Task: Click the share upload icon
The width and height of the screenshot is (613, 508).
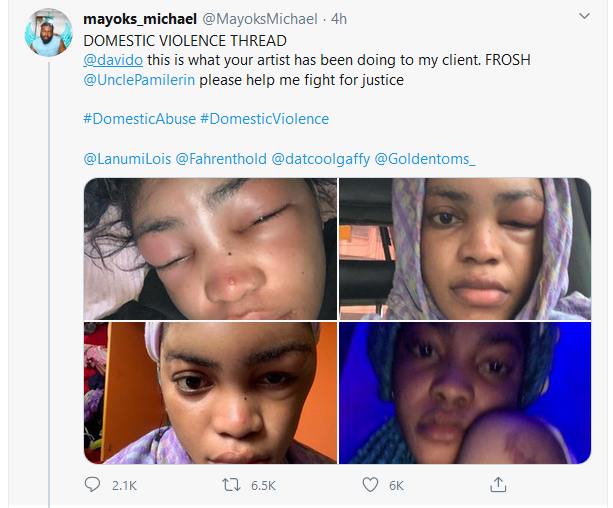Action: [x=498, y=484]
